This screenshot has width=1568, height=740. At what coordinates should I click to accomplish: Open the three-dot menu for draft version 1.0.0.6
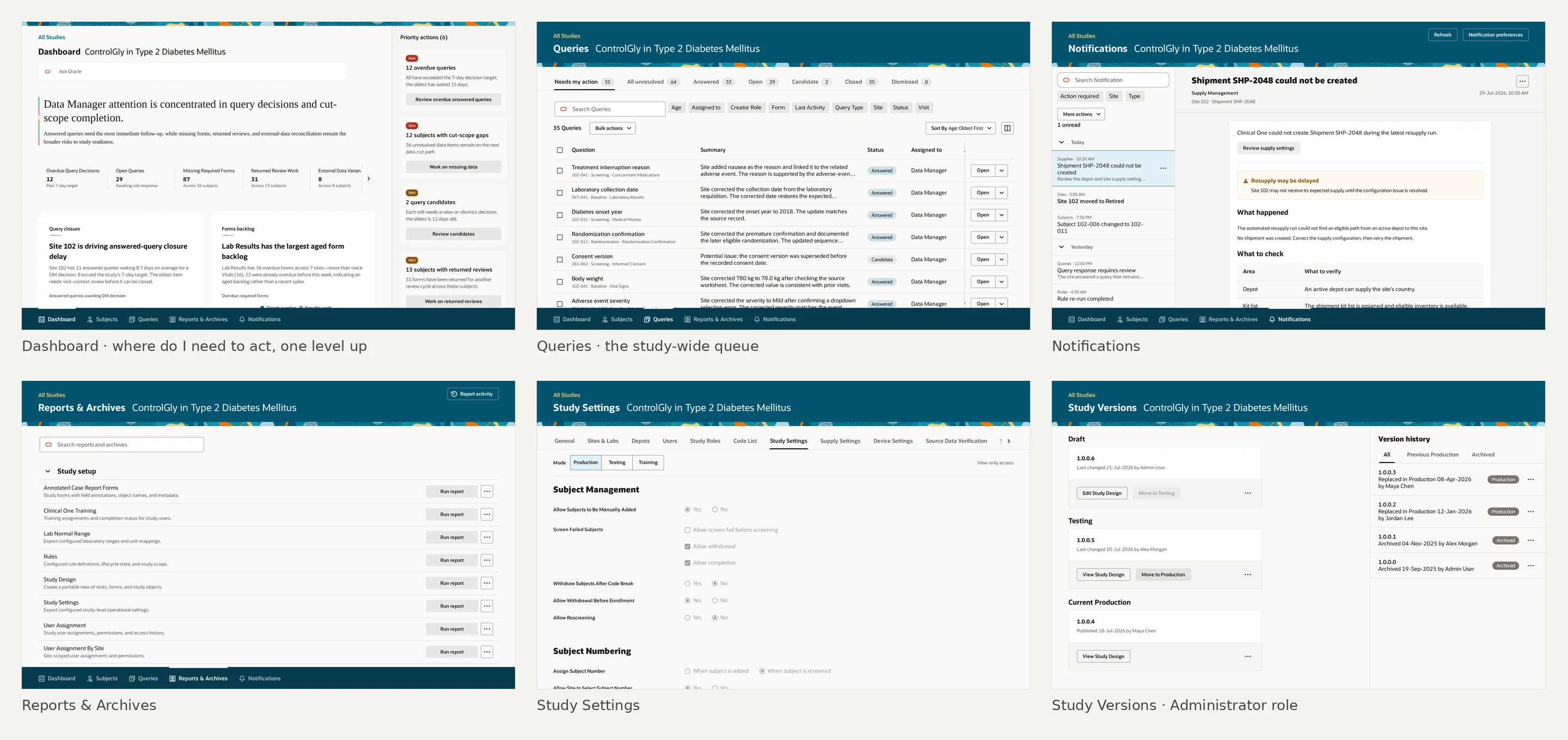[x=1248, y=494]
